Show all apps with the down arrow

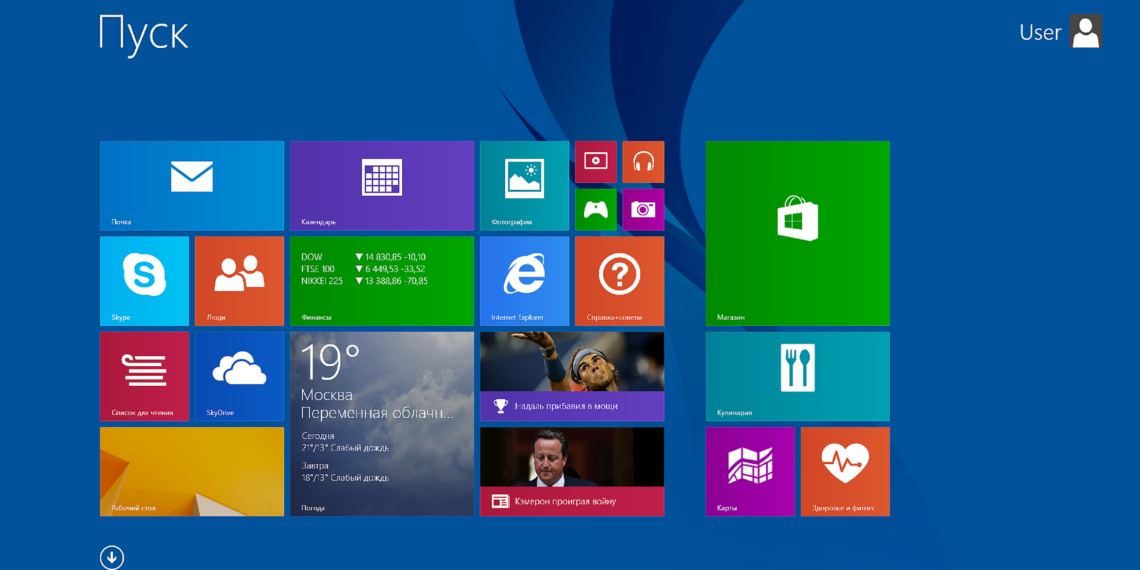pos(112,557)
